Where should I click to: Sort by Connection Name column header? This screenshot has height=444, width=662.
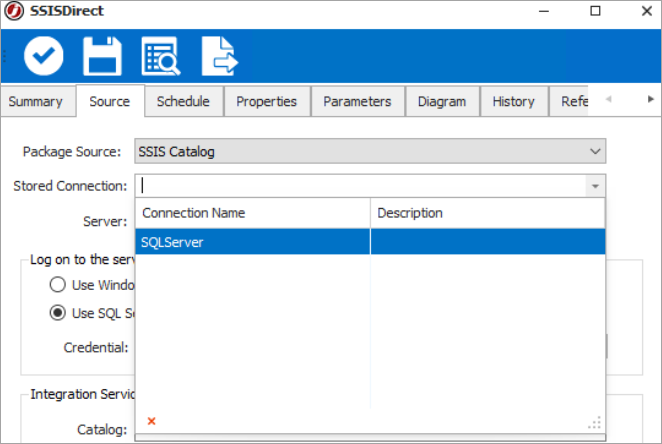pyautogui.click(x=252, y=213)
